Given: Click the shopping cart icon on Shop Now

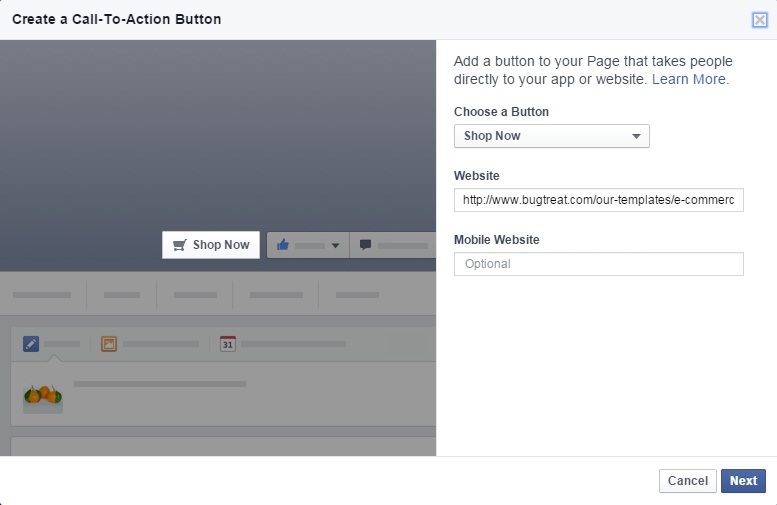Looking at the screenshot, I should [x=180, y=245].
